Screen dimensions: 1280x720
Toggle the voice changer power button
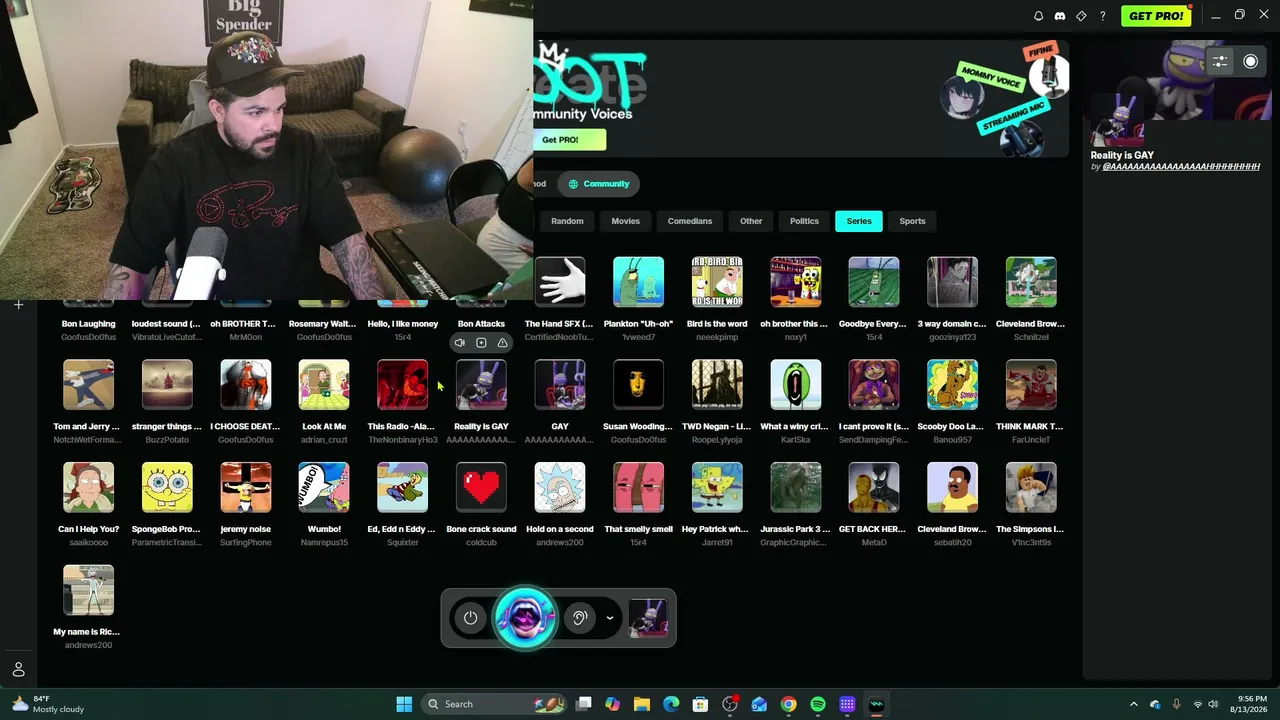(x=471, y=618)
